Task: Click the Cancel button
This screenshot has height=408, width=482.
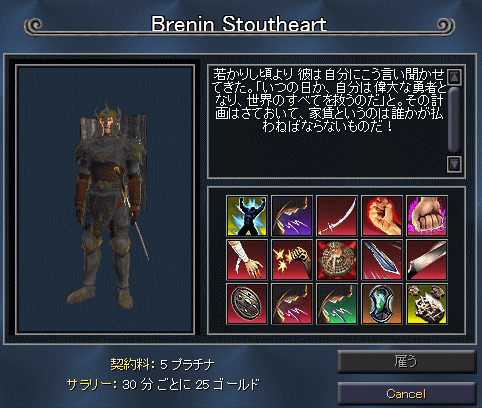Action: (407, 394)
